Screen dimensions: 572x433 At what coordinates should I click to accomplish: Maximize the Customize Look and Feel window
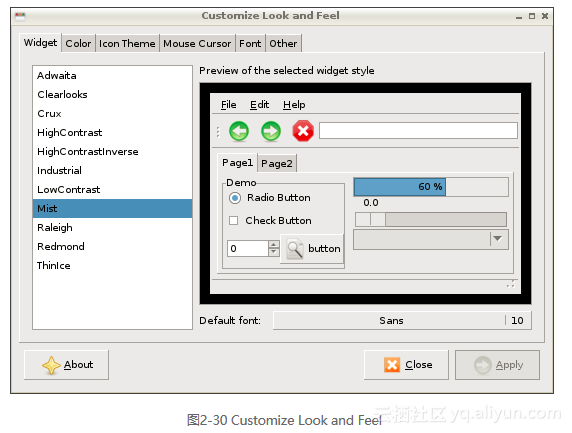(532, 16)
